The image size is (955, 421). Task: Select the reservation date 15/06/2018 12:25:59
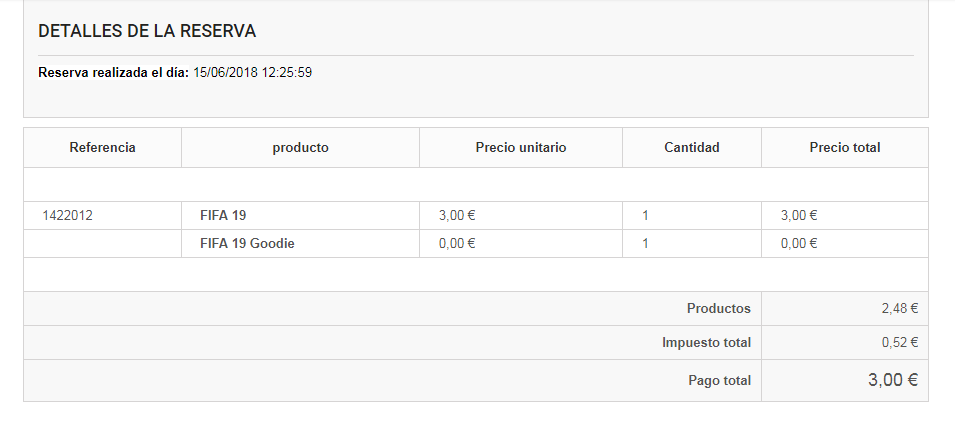click(253, 73)
